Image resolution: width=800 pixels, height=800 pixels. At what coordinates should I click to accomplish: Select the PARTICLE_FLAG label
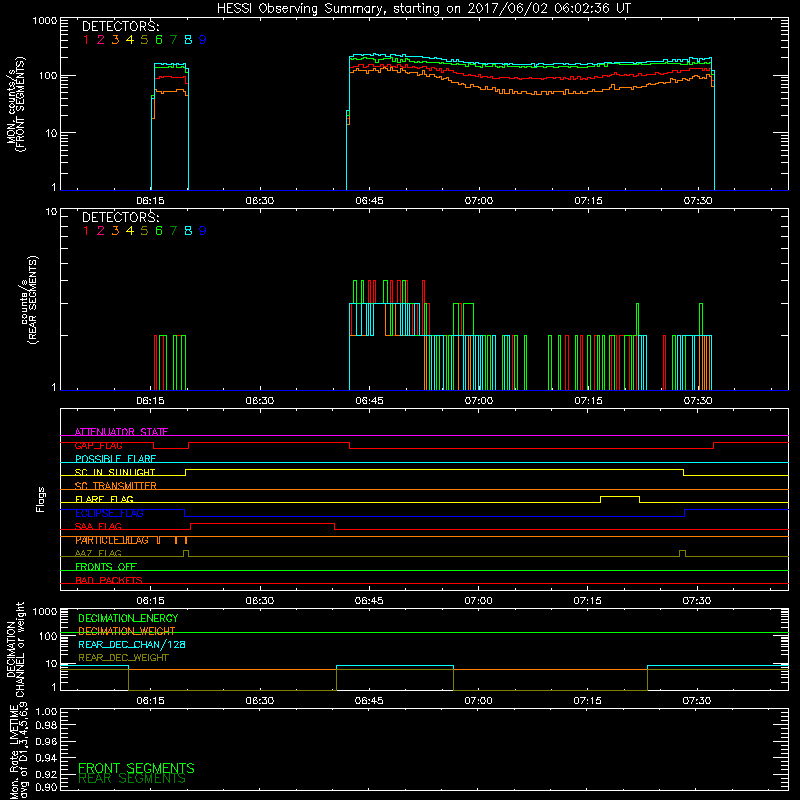(x=112, y=540)
